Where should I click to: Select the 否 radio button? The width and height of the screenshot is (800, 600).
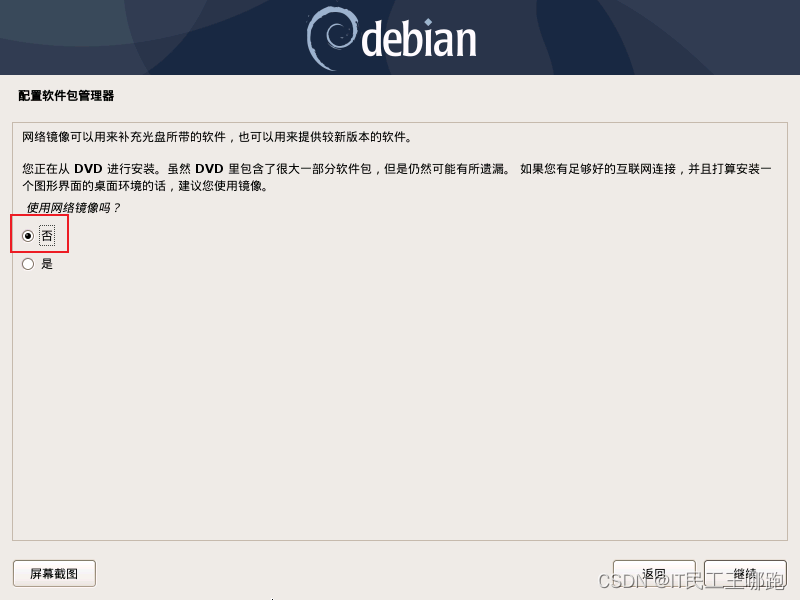[x=28, y=236]
